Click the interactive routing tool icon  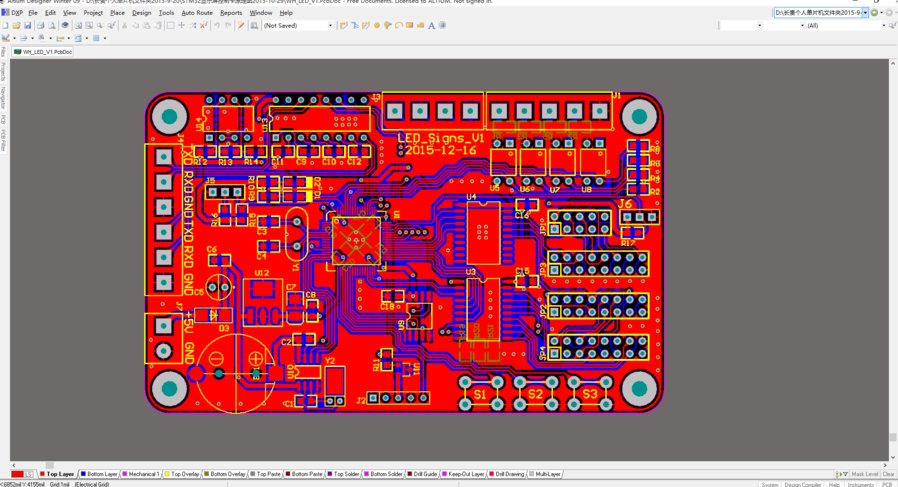[344, 25]
